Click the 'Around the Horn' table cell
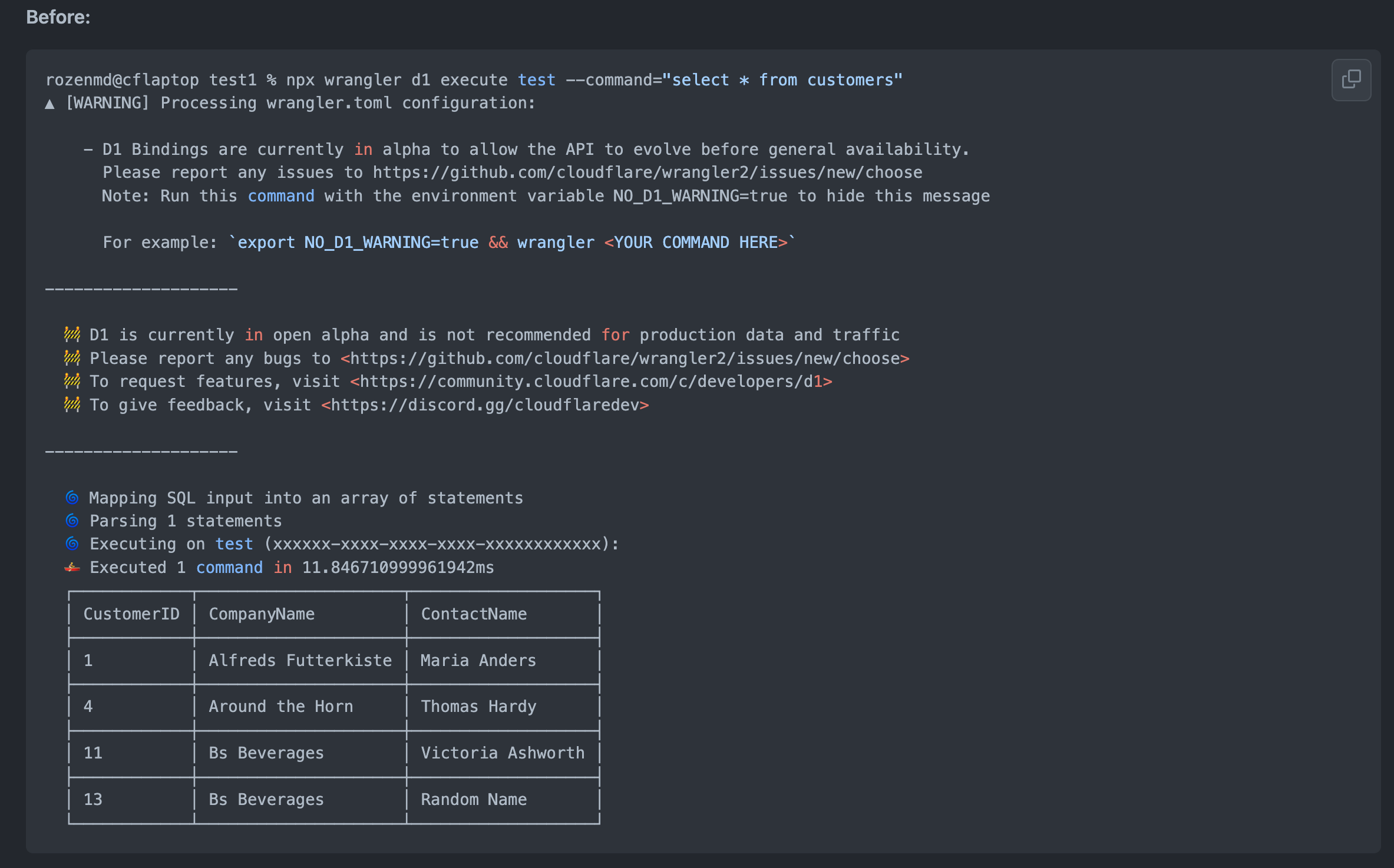 pyautogui.click(x=280, y=706)
